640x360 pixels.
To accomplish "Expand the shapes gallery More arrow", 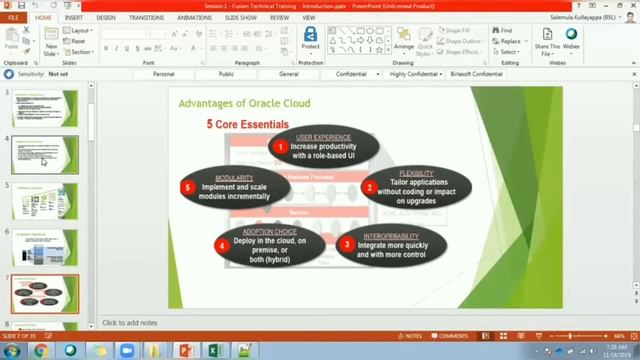I will pyautogui.click(x=388, y=50).
